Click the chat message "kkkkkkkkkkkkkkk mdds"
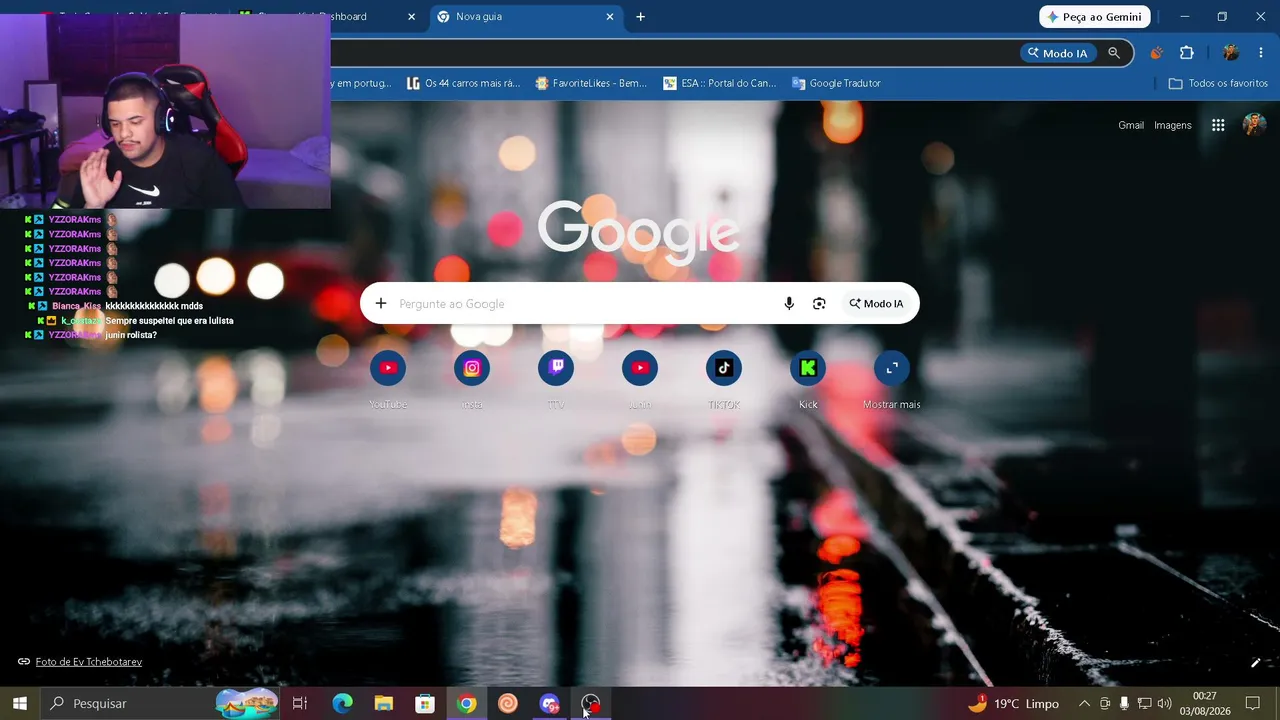 154,306
